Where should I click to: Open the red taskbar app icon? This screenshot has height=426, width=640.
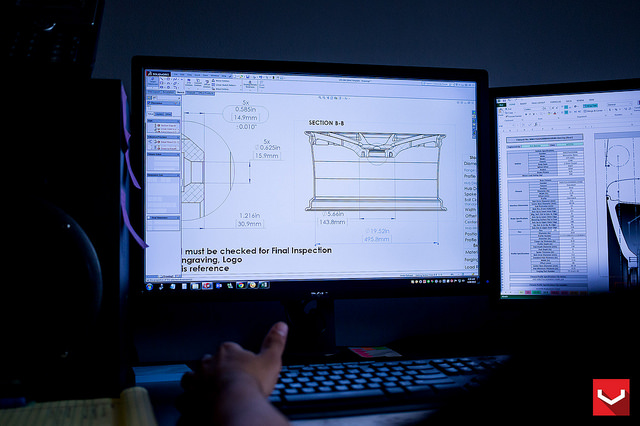click(x=207, y=286)
